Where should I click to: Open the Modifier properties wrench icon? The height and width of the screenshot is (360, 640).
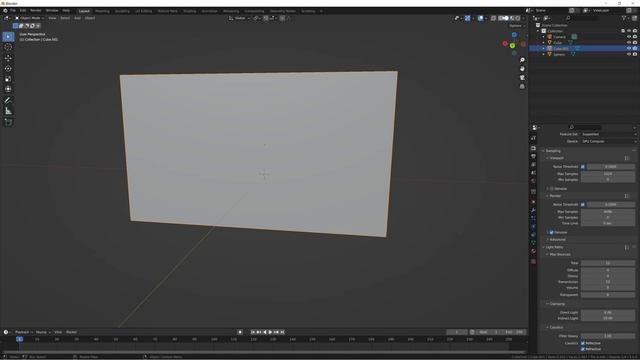point(533,211)
